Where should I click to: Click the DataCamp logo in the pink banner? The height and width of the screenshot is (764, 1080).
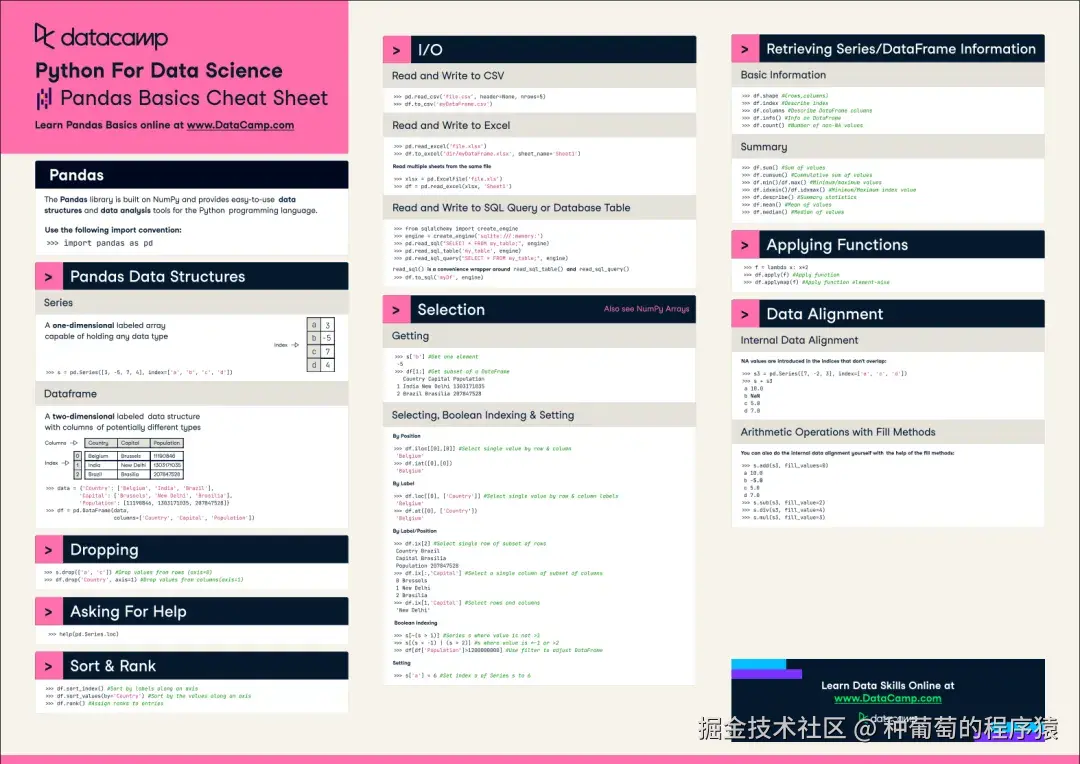tap(101, 37)
